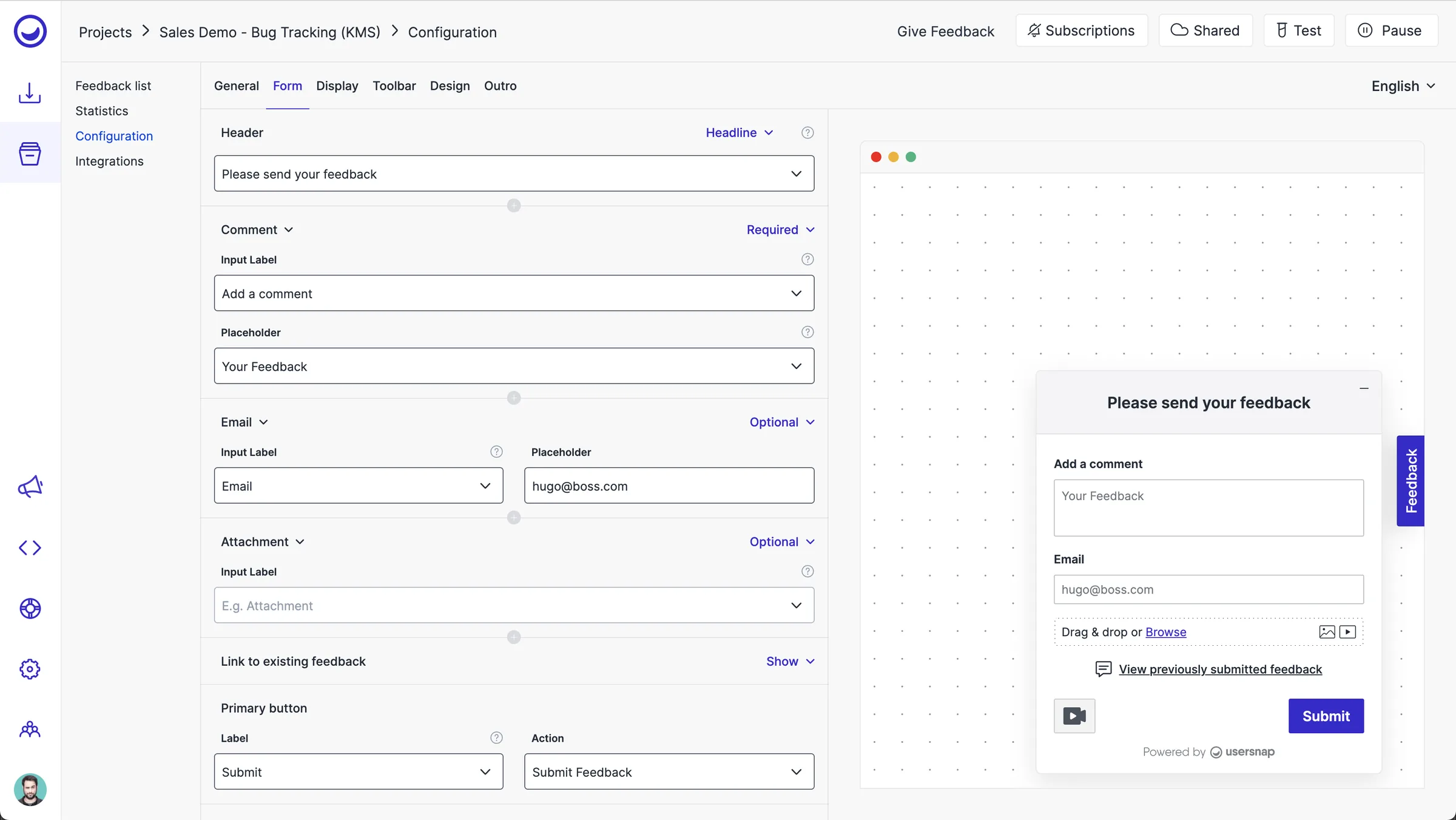Click the Header help question icon

[807, 132]
